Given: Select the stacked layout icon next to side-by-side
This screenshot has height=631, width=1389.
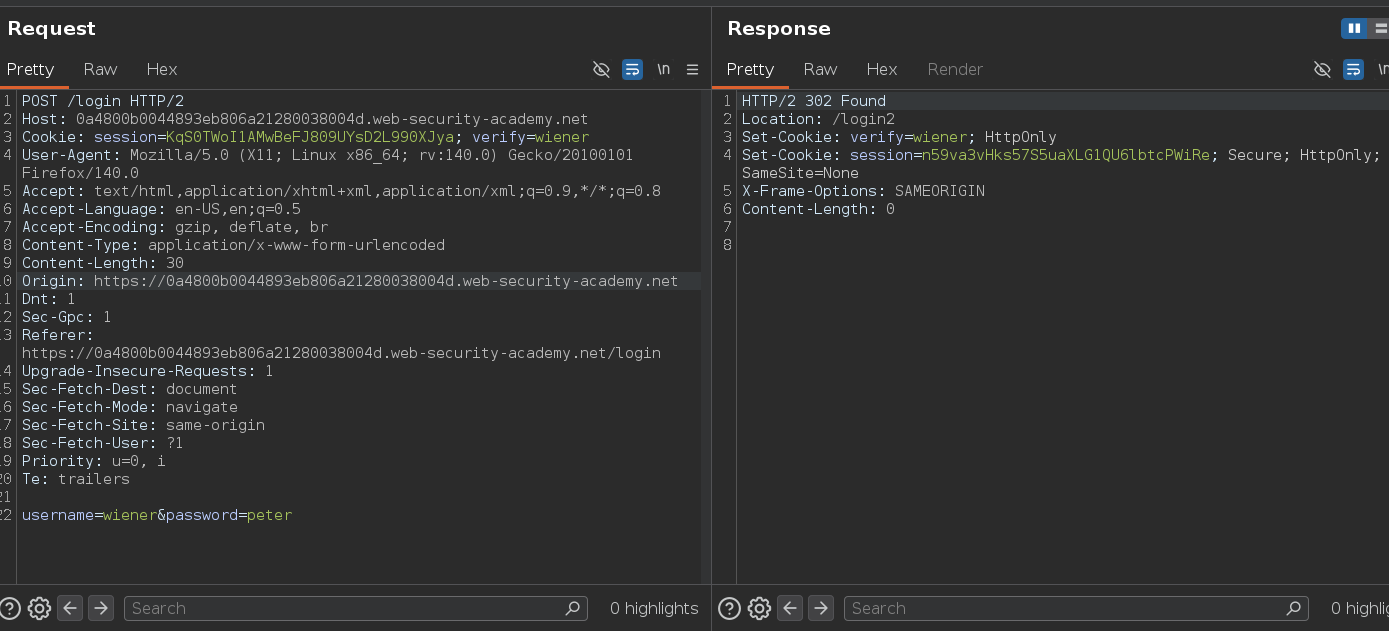Looking at the screenshot, I should (x=1380, y=28).
